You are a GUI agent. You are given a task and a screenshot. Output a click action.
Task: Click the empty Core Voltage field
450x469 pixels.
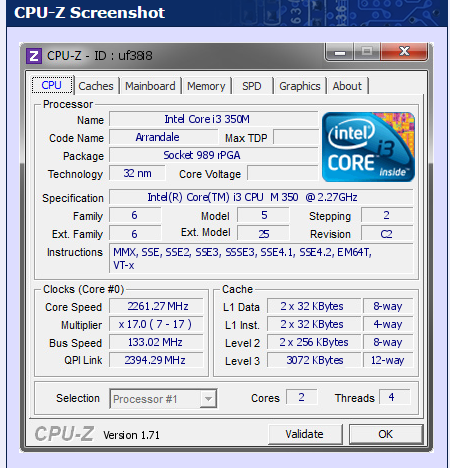point(283,173)
